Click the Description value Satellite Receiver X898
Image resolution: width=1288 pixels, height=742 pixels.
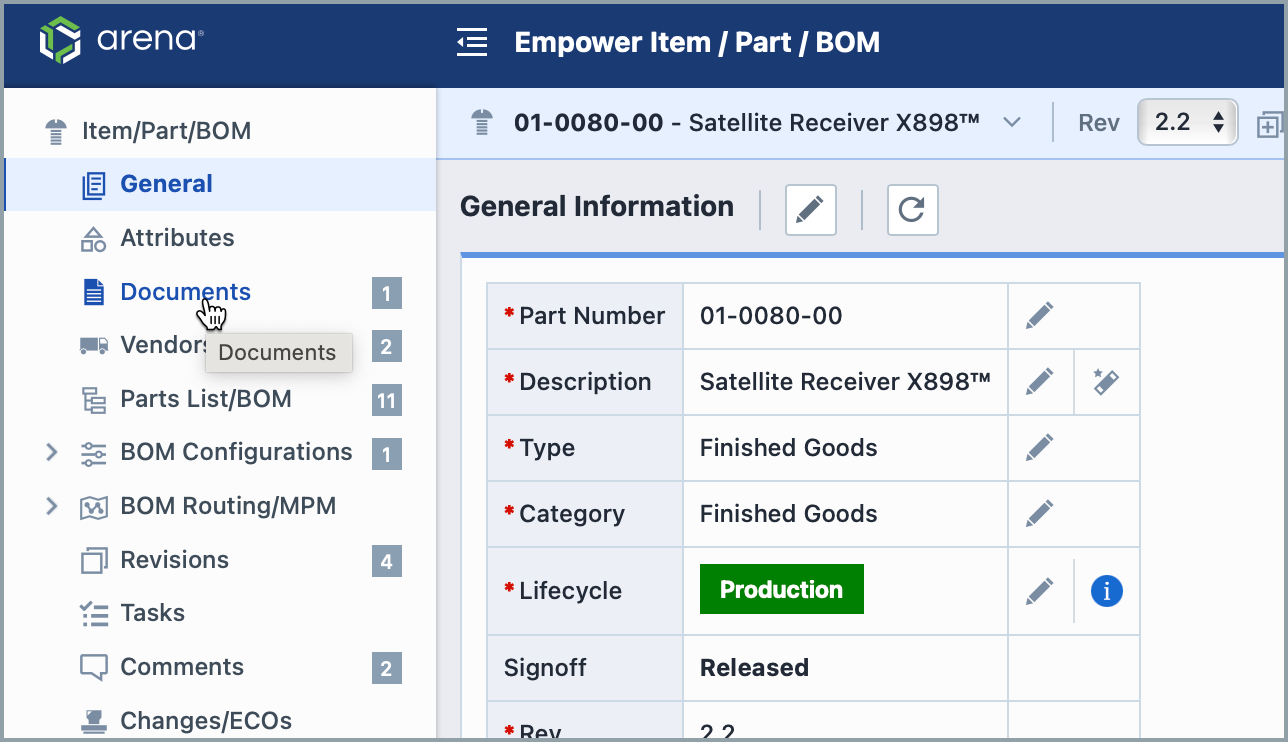pyautogui.click(x=845, y=382)
